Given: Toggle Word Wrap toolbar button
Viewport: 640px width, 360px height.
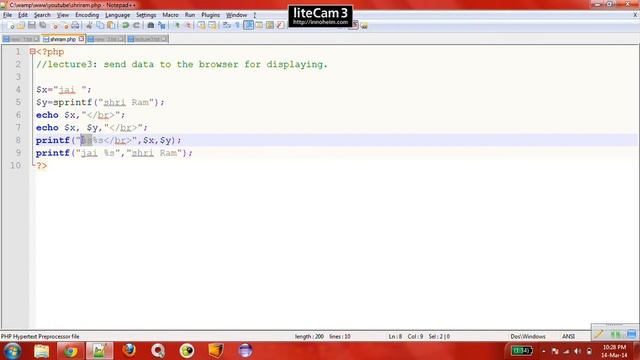Looking at the screenshot, I should [227, 26].
